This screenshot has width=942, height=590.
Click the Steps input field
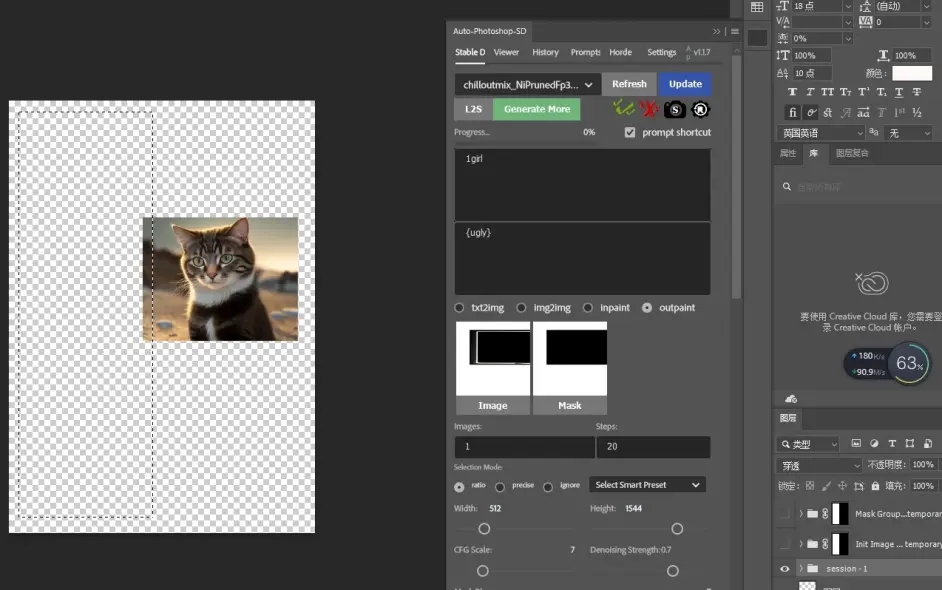pyautogui.click(x=652, y=447)
